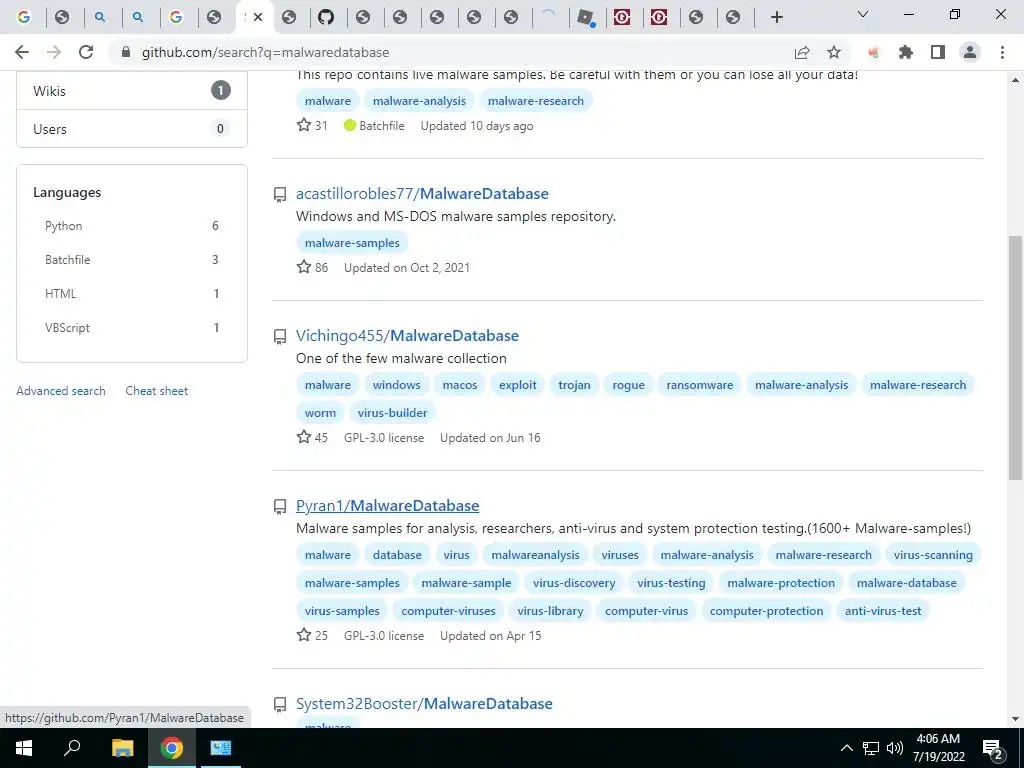Click the trojan topic tag
1024x768 pixels.
(x=574, y=385)
